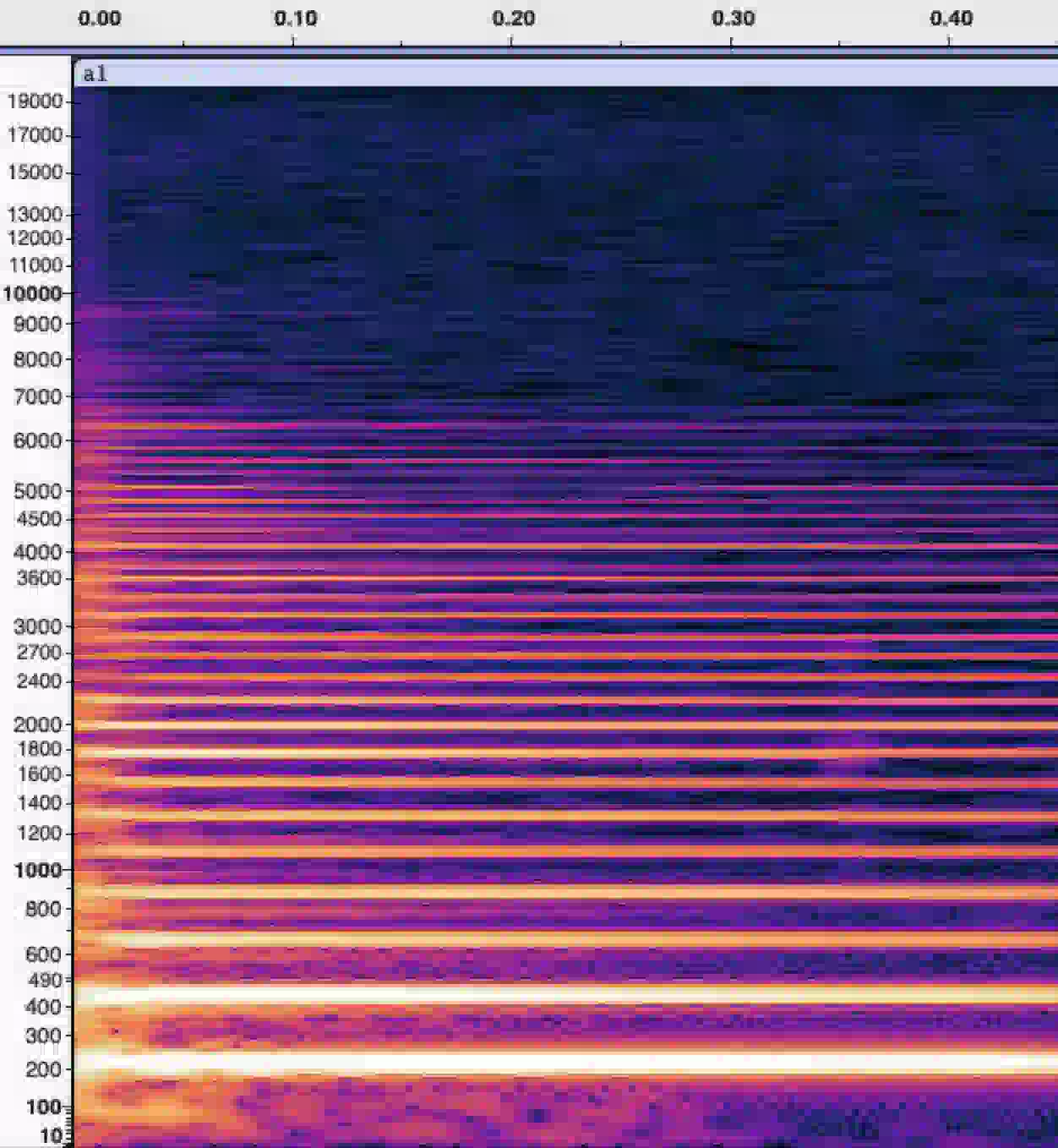Click 1200 on the frequency scale

coord(37,834)
